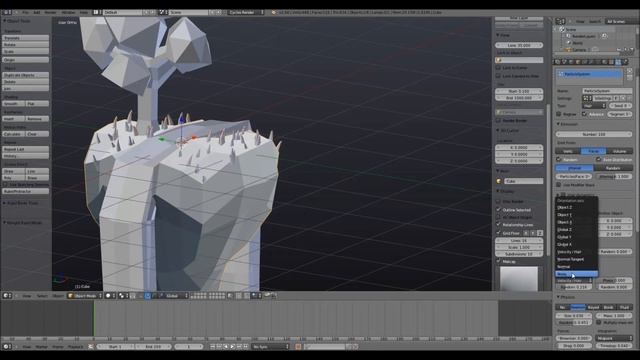Toggle Outline Selected checkbox

tap(498, 209)
